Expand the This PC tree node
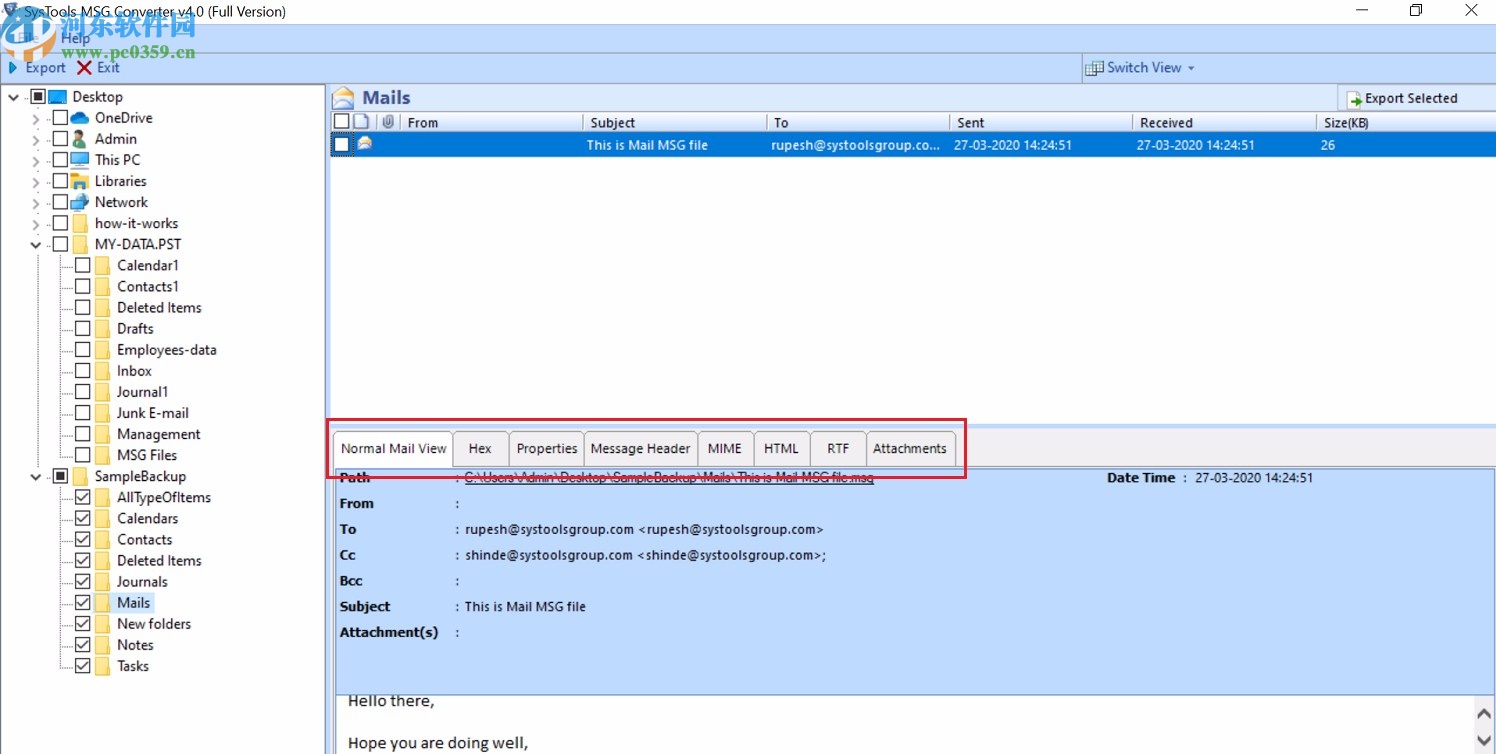This screenshot has width=1496, height=754. click(35, 160)
